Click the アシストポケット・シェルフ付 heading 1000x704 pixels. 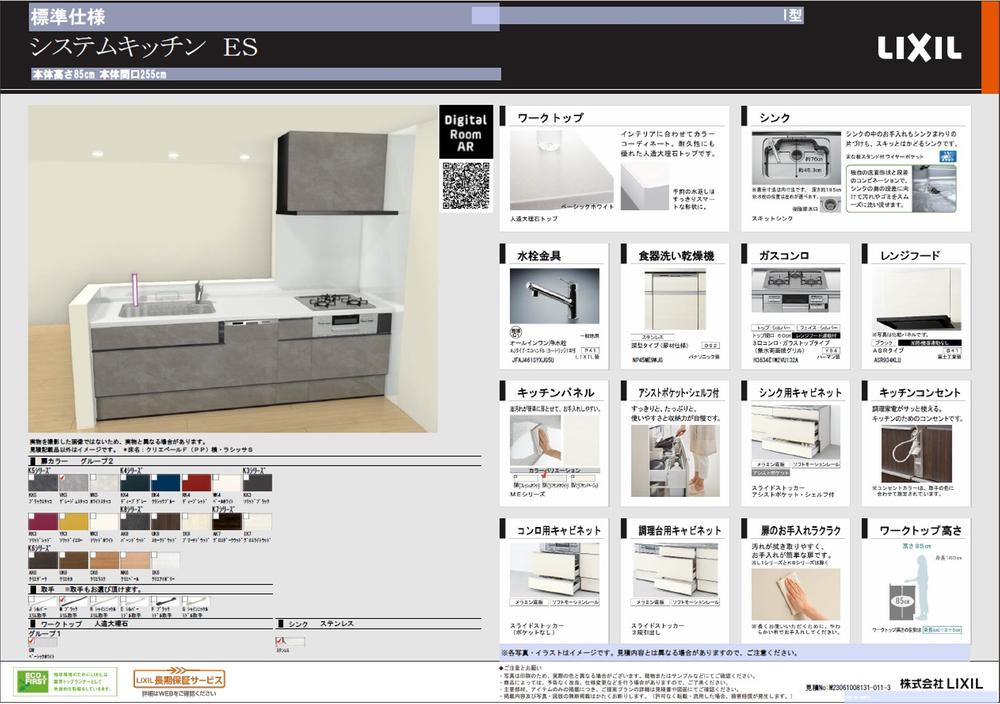[x=679, y=393]
